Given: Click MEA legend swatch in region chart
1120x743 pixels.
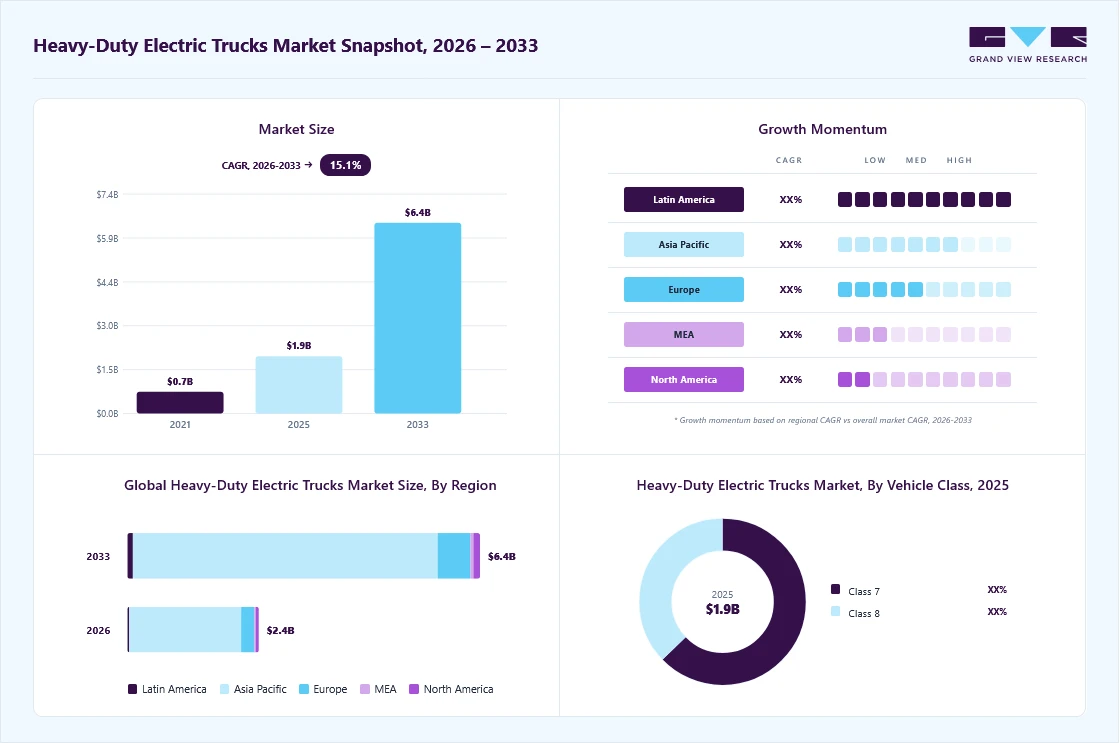Looking at the screenshot, I should click(x=365, y=689).
